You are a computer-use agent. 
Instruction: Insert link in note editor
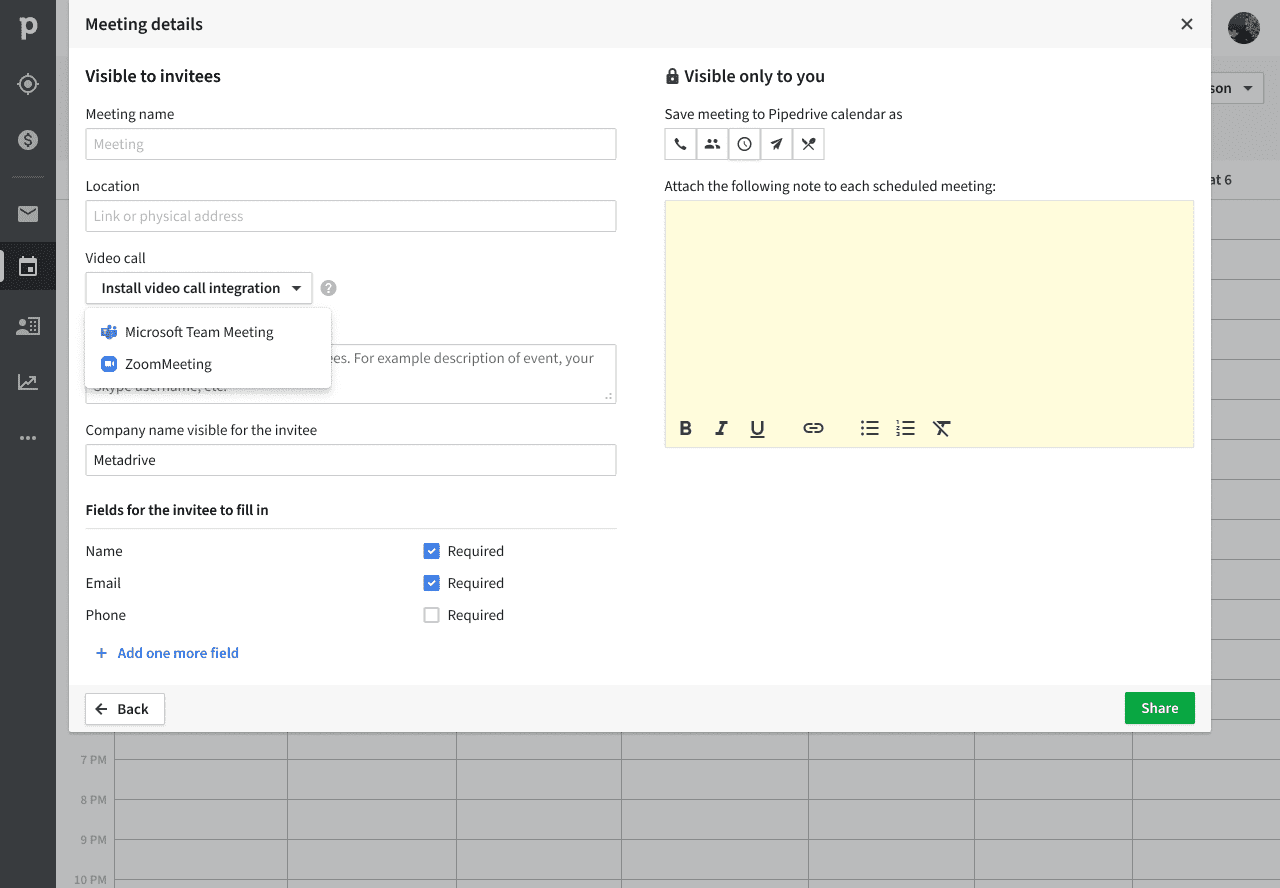(813, 428)
